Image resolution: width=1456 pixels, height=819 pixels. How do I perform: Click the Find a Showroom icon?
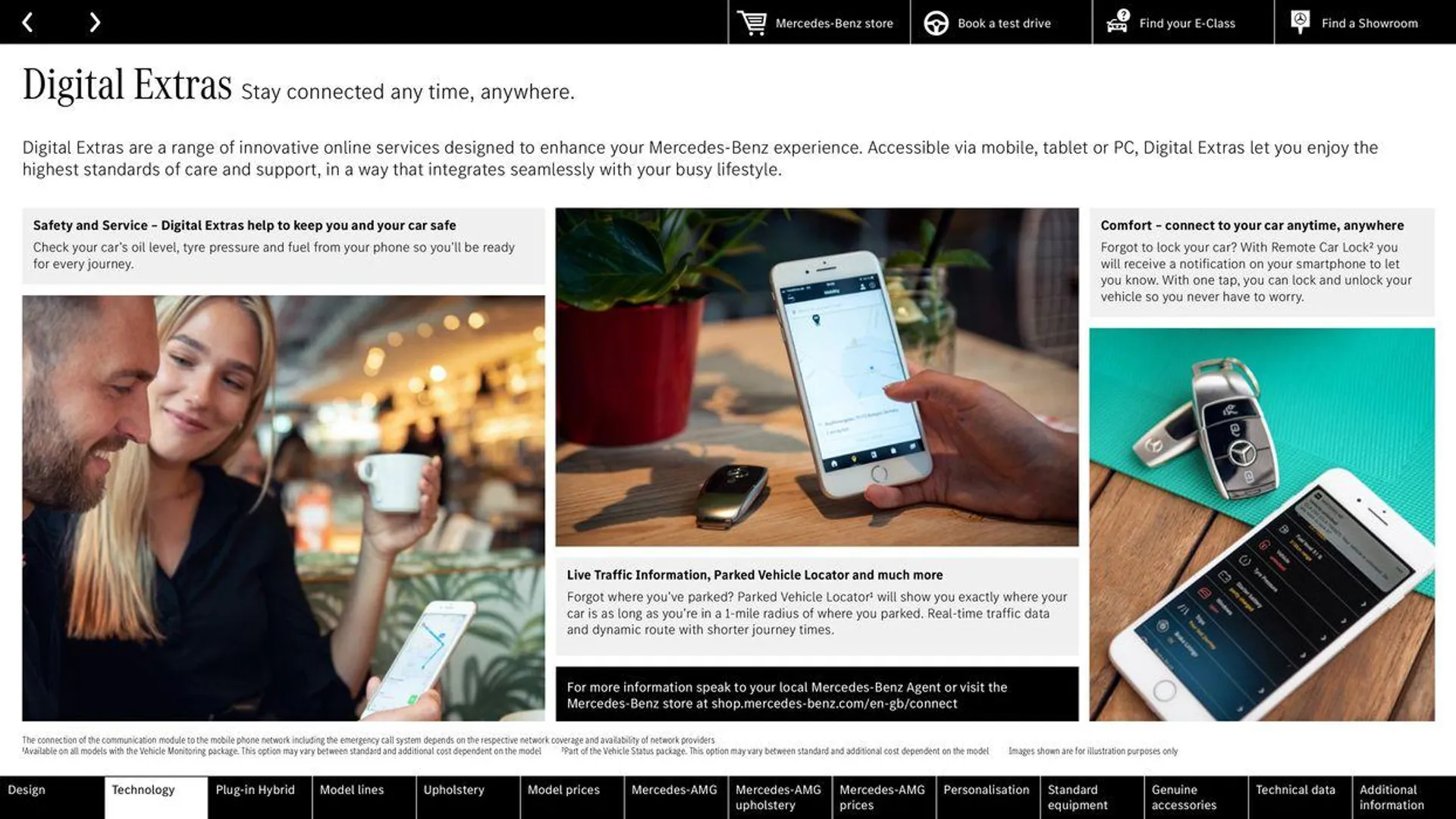pos(1300,22)
